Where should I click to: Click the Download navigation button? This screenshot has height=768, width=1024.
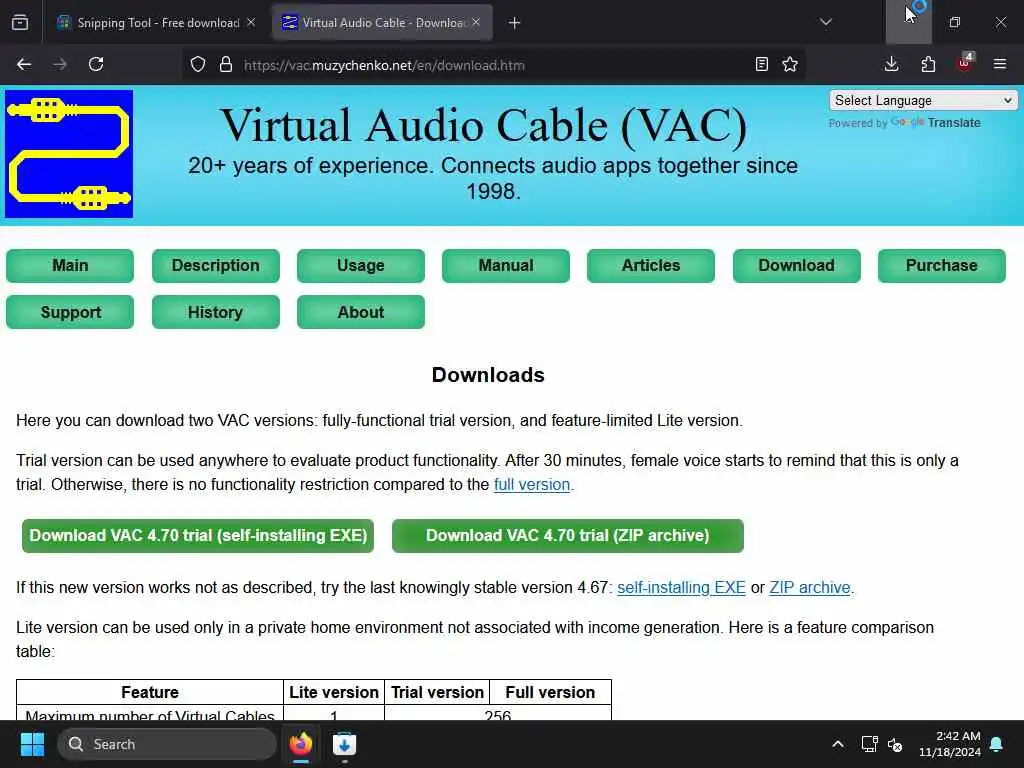click(797, 266)
